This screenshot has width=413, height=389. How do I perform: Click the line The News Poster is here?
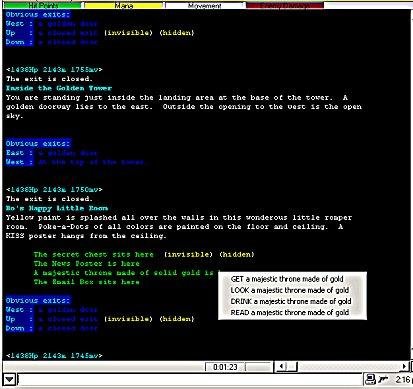click(x=86, y=264)
